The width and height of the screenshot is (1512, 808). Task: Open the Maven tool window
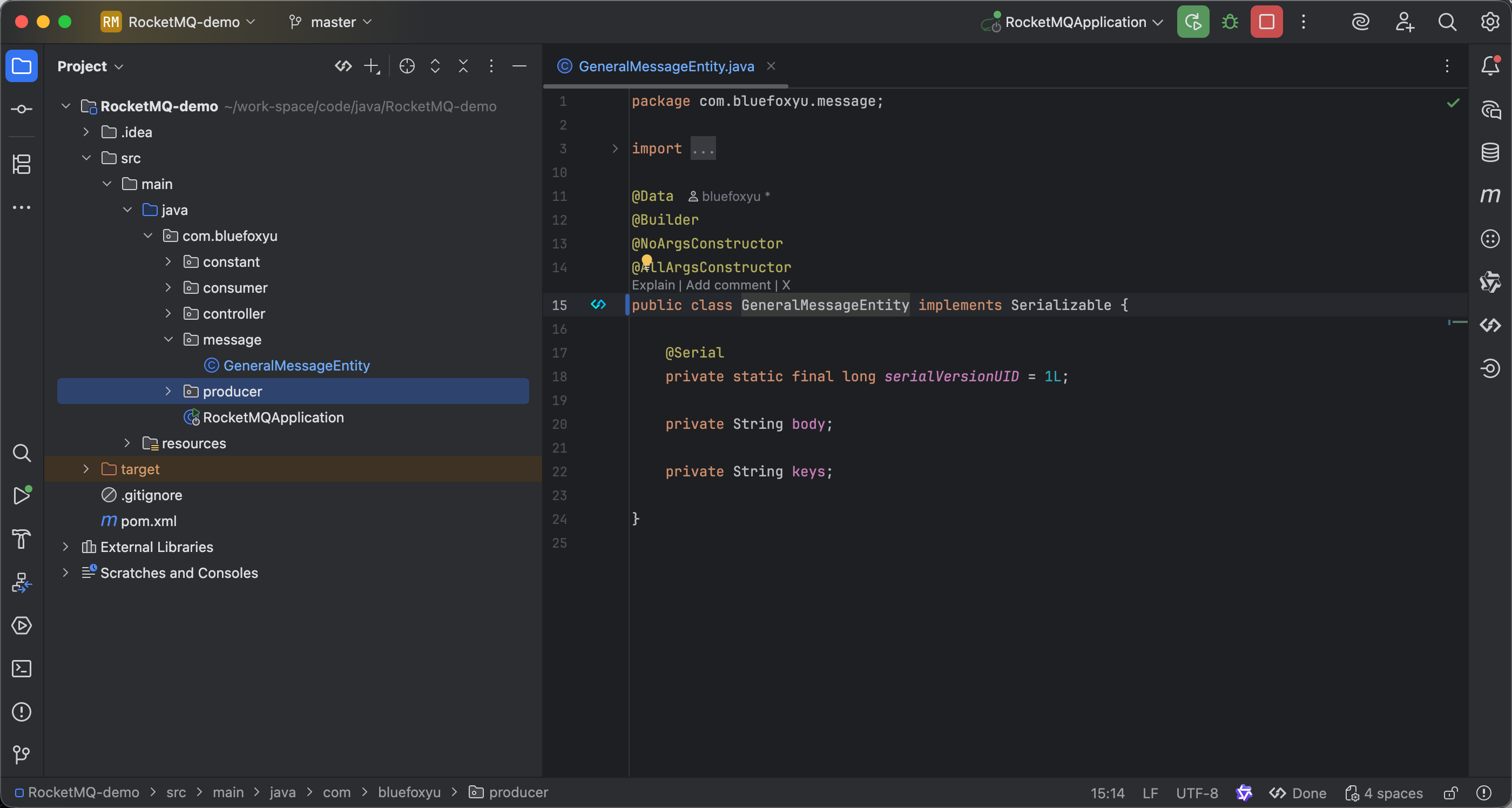coord(1490,196)
